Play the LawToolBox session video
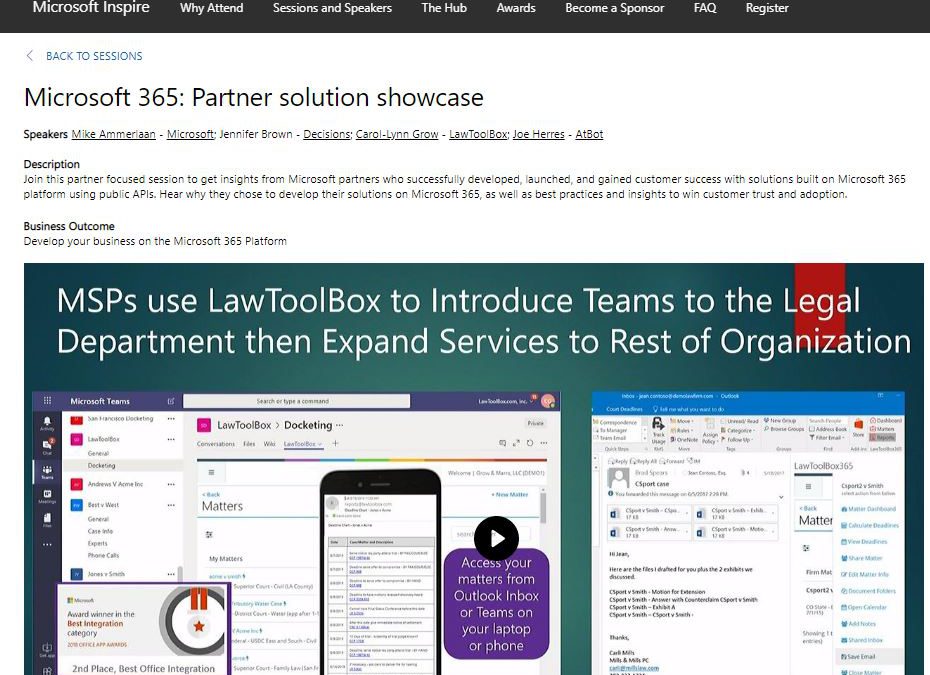 [496, 539]
